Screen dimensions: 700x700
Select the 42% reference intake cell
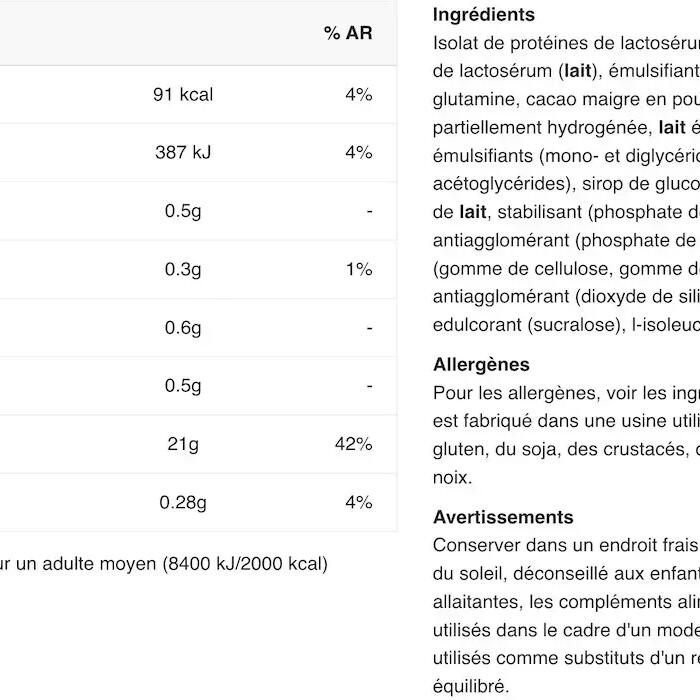tap(353, 444)
